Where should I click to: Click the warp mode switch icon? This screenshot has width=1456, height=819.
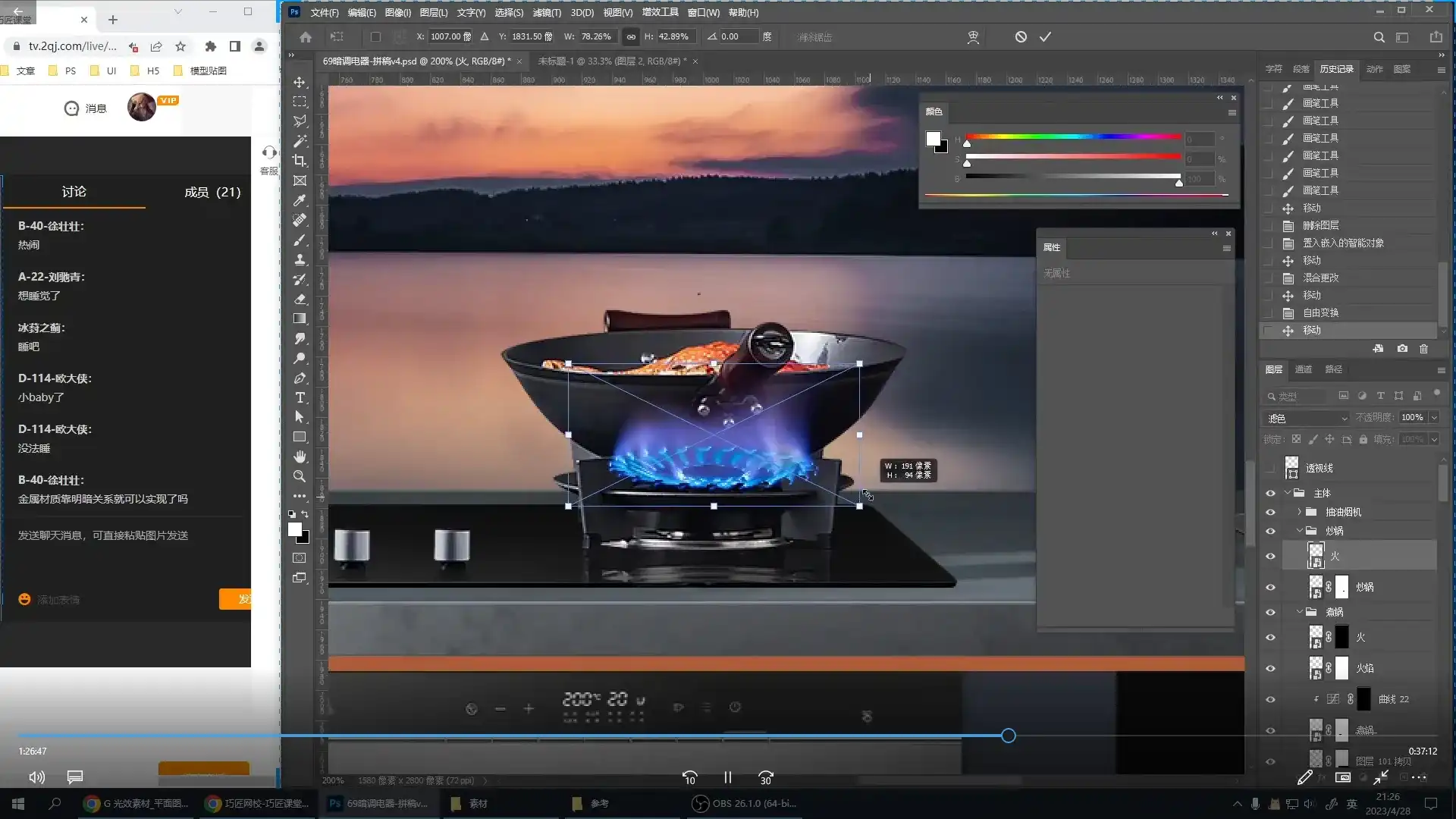[x=973, y=36]
